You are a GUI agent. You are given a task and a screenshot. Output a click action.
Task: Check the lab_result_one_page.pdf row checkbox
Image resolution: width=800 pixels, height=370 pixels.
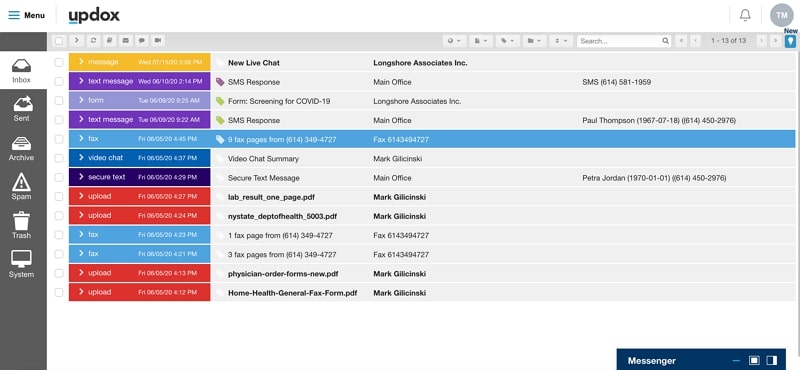(x=59, y=196)
